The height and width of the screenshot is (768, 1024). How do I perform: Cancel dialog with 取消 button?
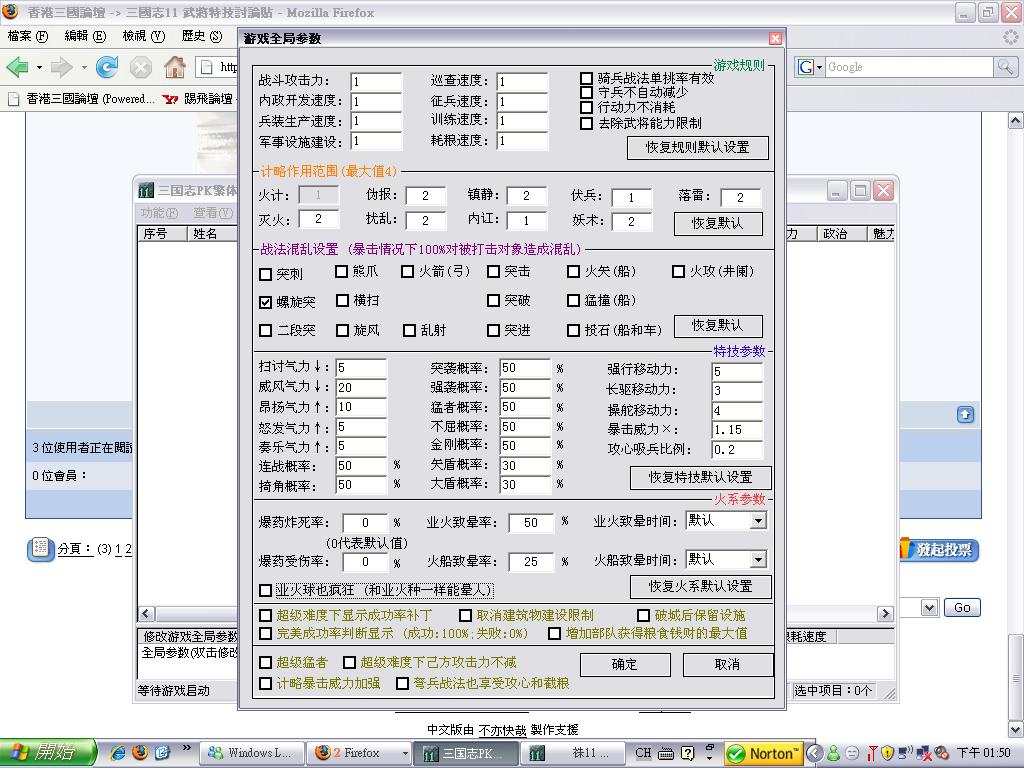coord(728,664)
